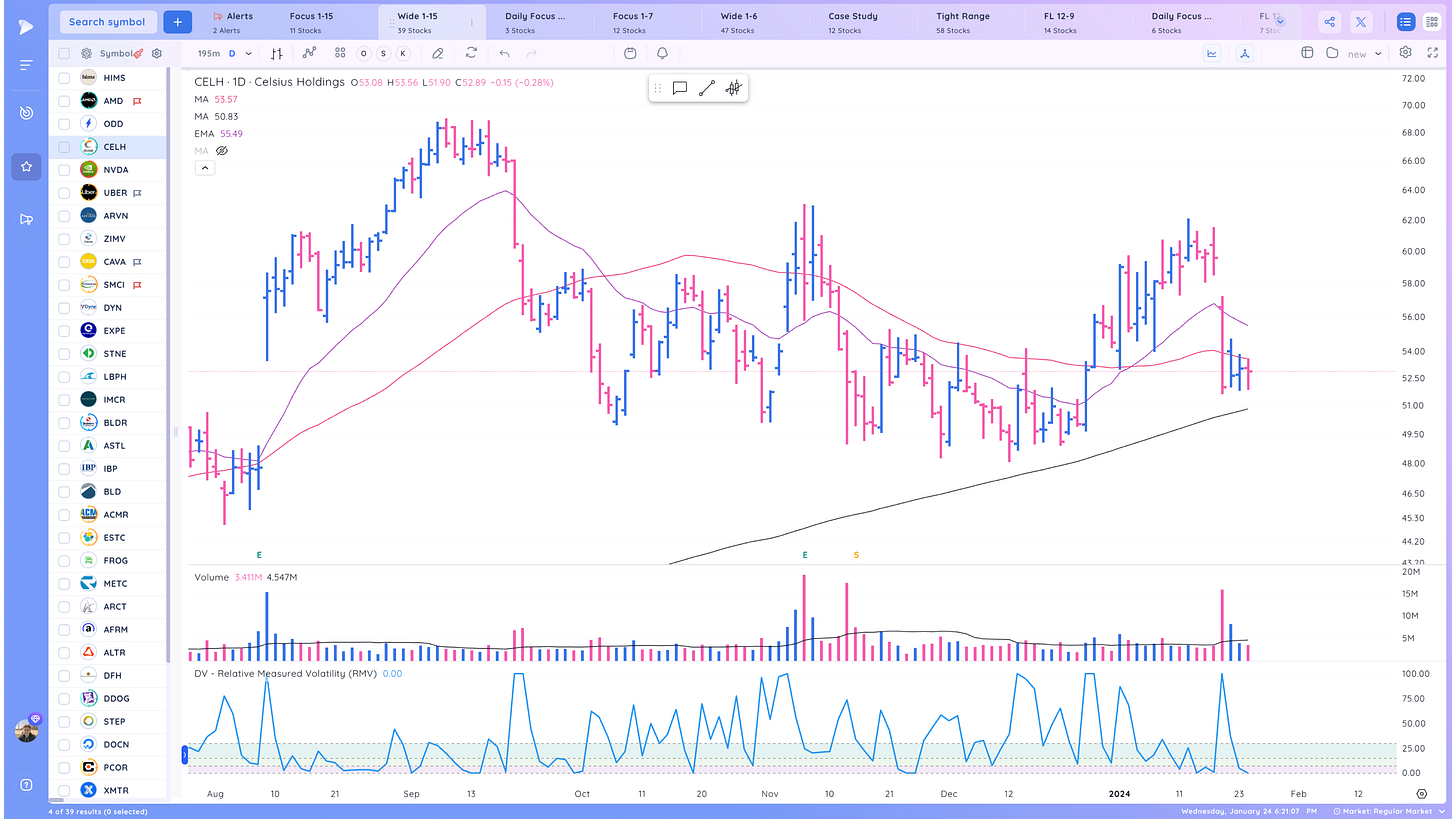Open the radar scanner sidebar icon
1456x819 pixels.
click(26, 113)
